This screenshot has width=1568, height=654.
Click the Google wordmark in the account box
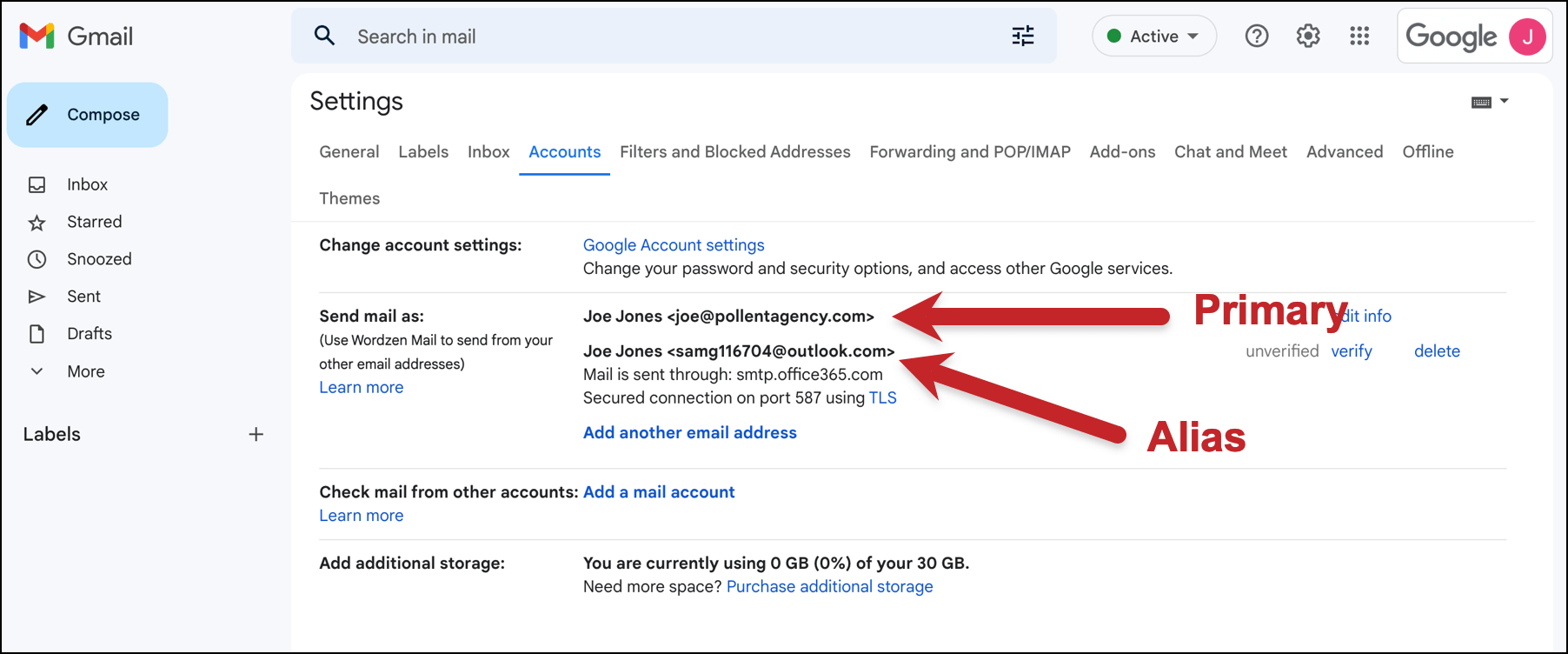(x=1451, y=37)
